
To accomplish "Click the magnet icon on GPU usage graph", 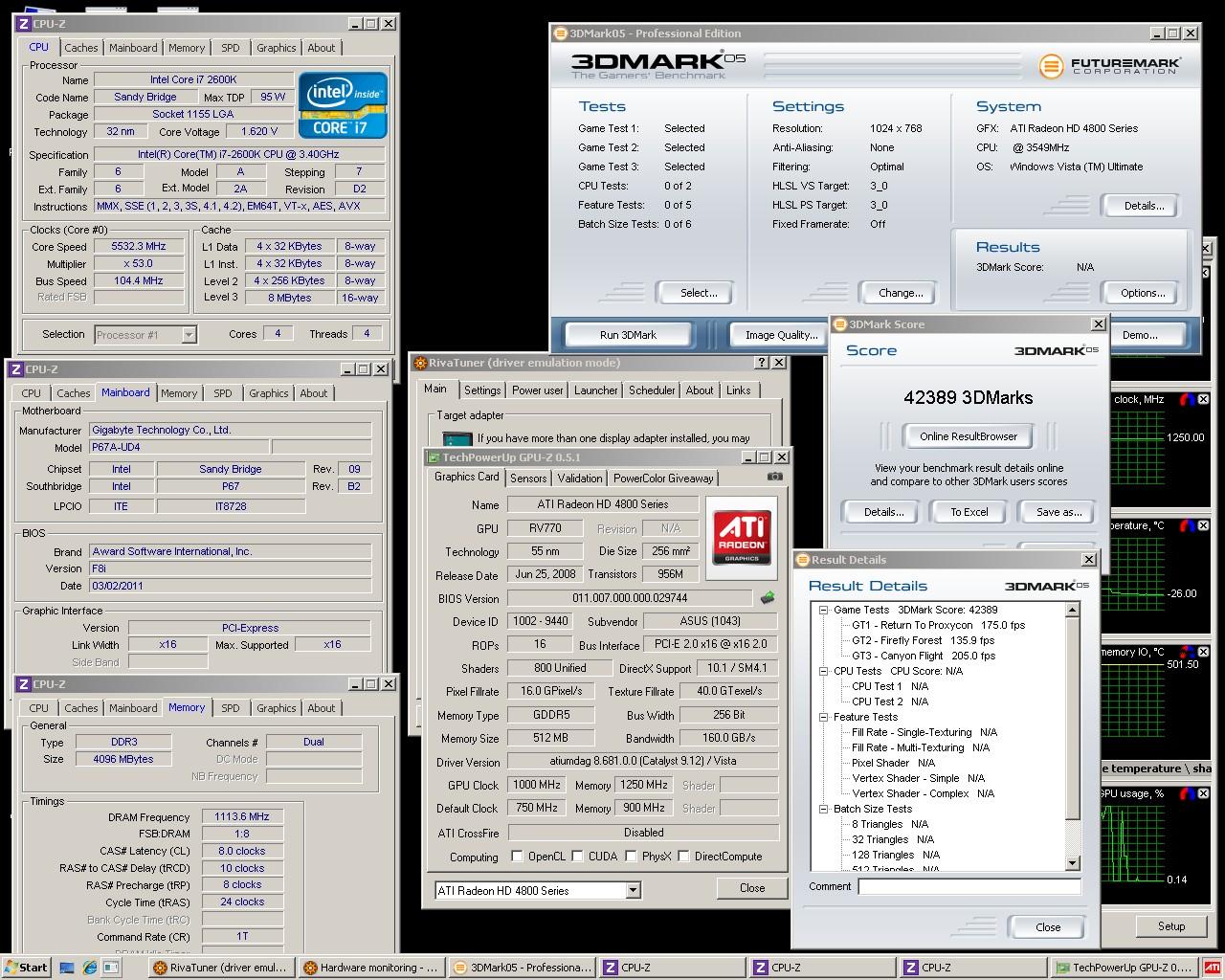I will 1187,793.
